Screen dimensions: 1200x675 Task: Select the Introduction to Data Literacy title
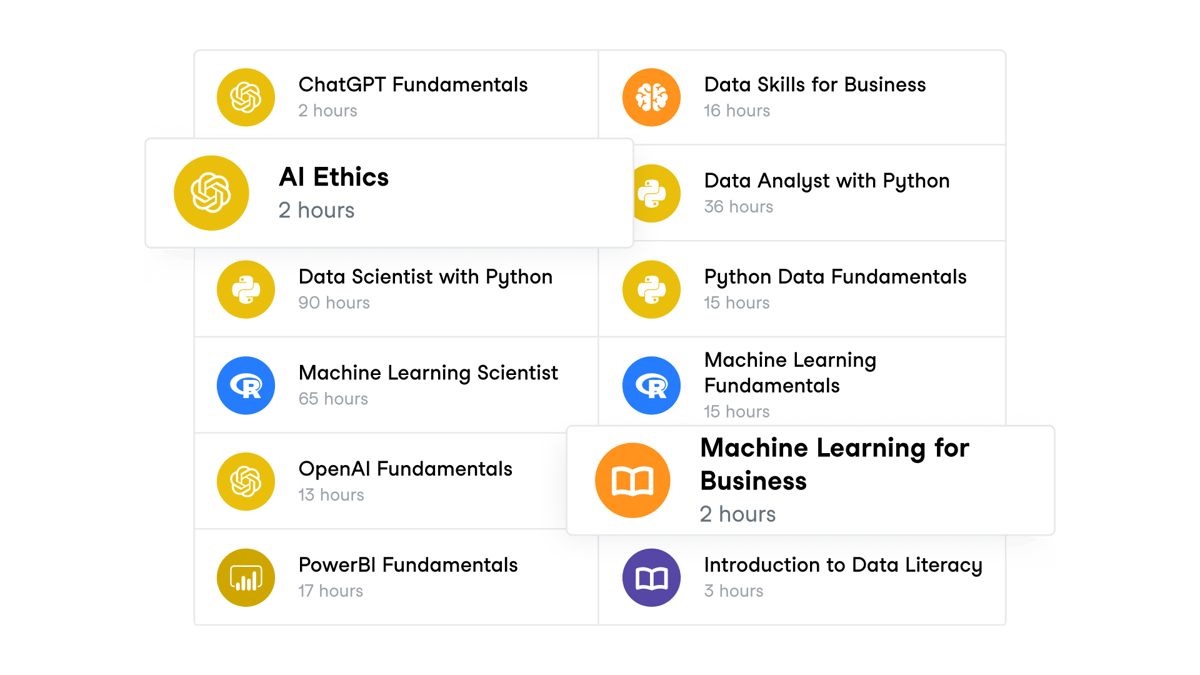click(x=843, y=565)
